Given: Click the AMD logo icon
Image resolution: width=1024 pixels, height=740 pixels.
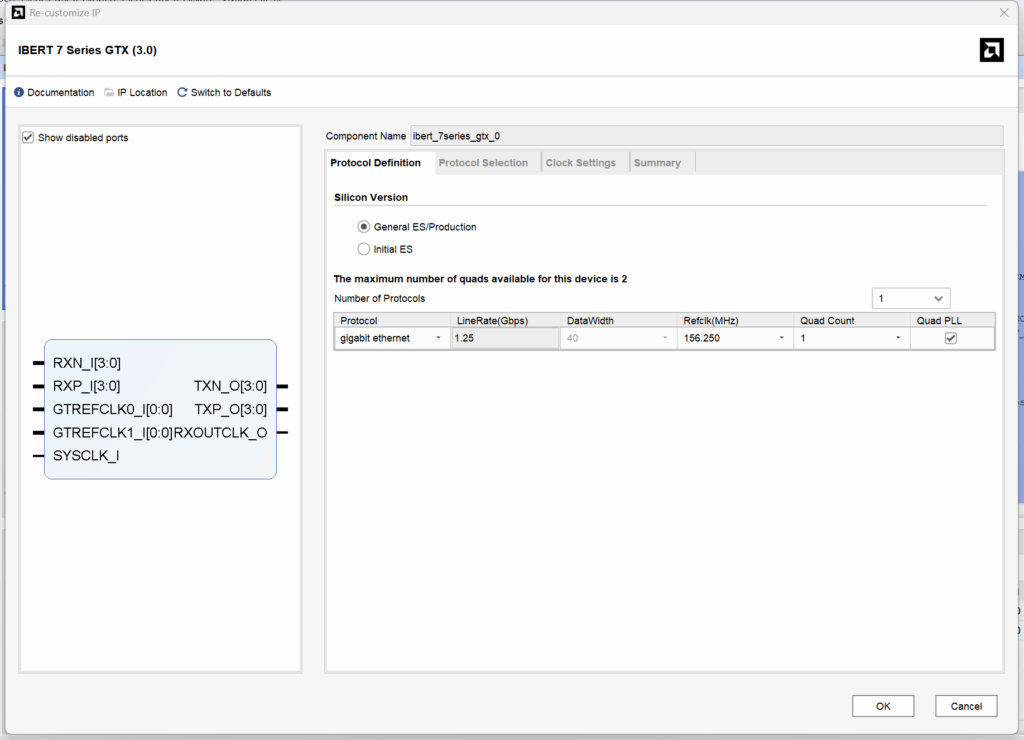Looking at the screenshot, I should [990, 51].
